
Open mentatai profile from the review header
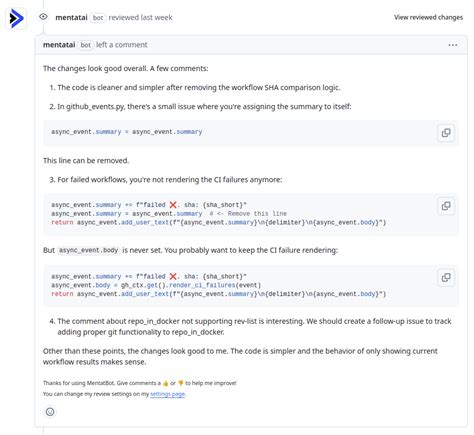(71, 17)
